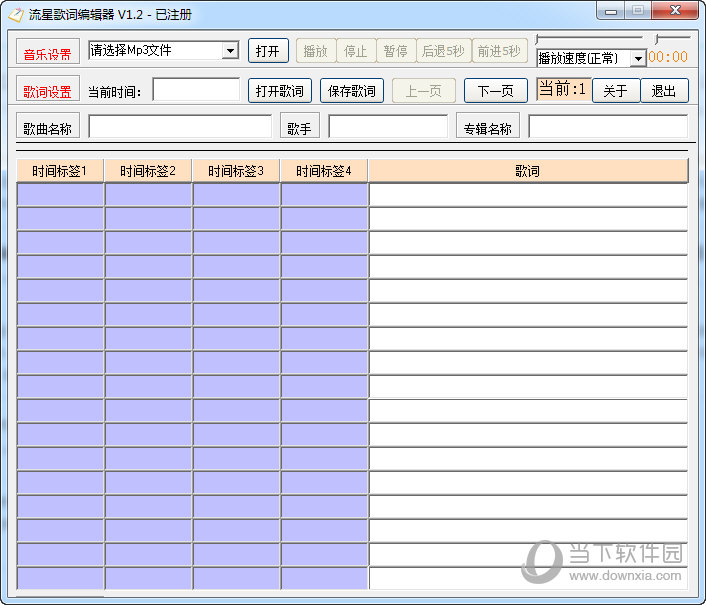Click the first lyric text row
This screenshot has height=605, width=706.
[529, 195]
